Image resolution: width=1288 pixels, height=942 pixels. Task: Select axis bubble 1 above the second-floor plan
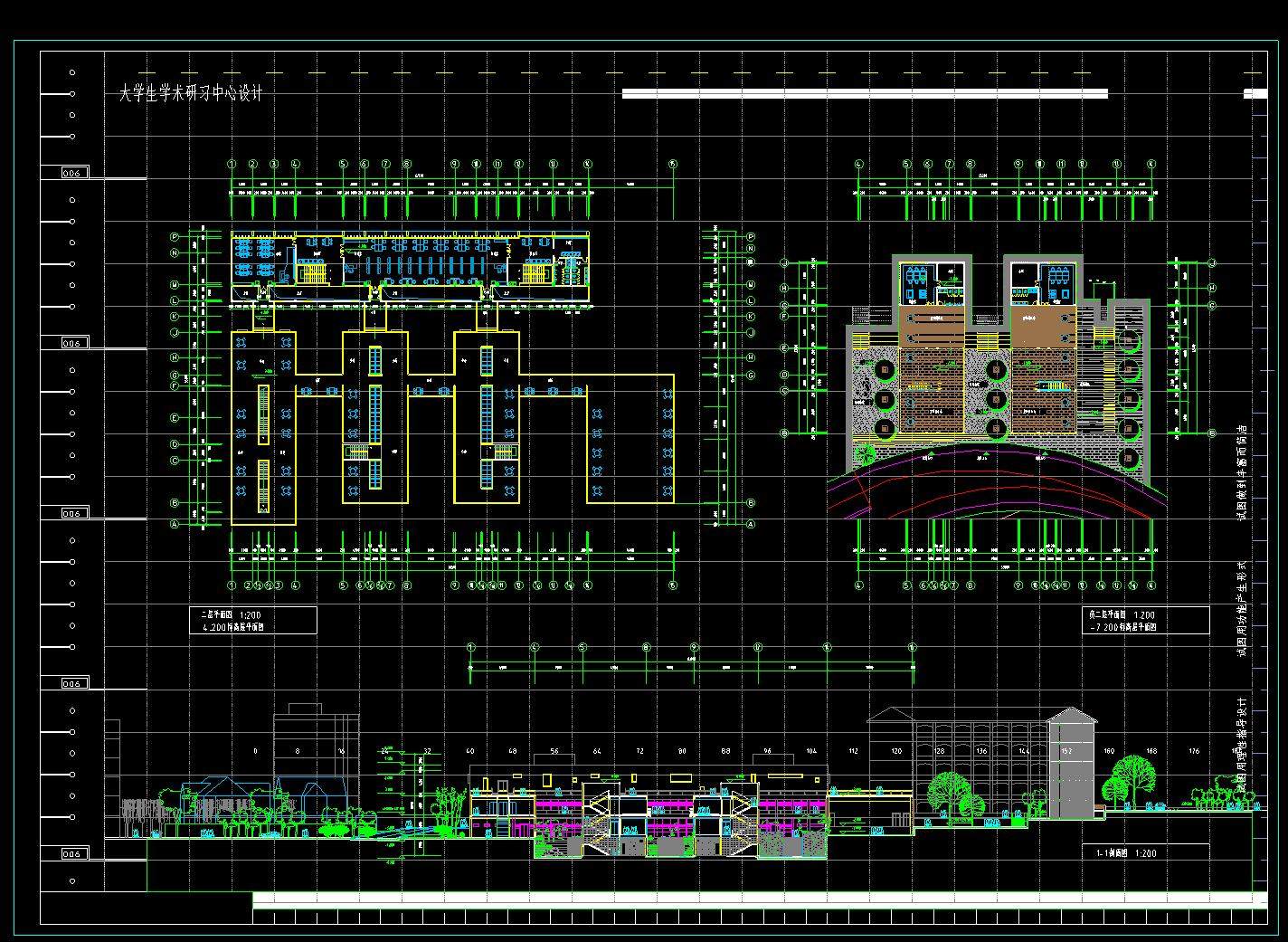pos(232,165)
